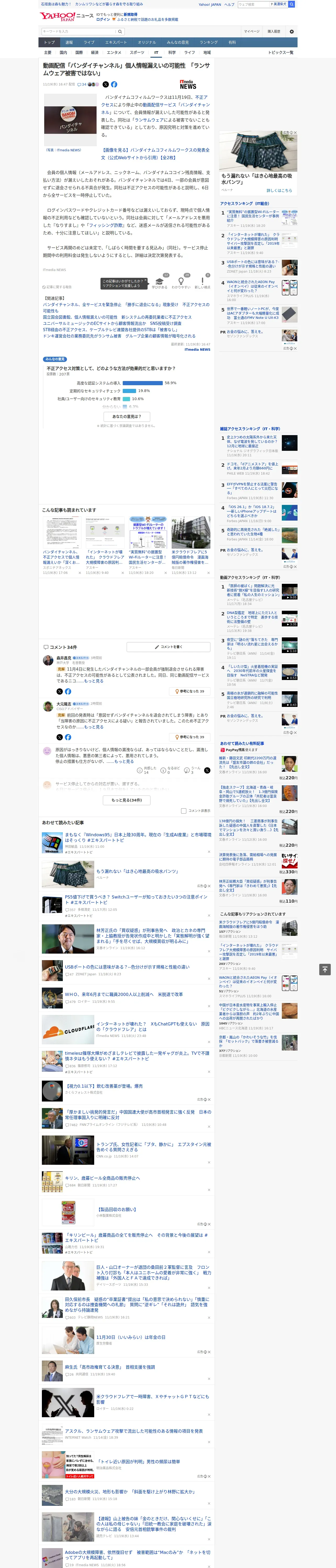Open the ログイン link

[103, 20]
